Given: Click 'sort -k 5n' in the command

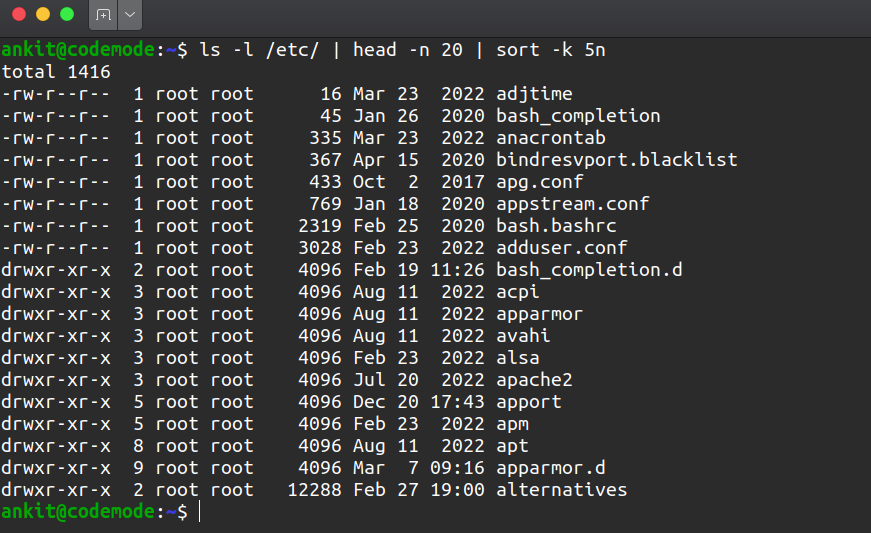Looking at the screenshot, I should point(551,50).
